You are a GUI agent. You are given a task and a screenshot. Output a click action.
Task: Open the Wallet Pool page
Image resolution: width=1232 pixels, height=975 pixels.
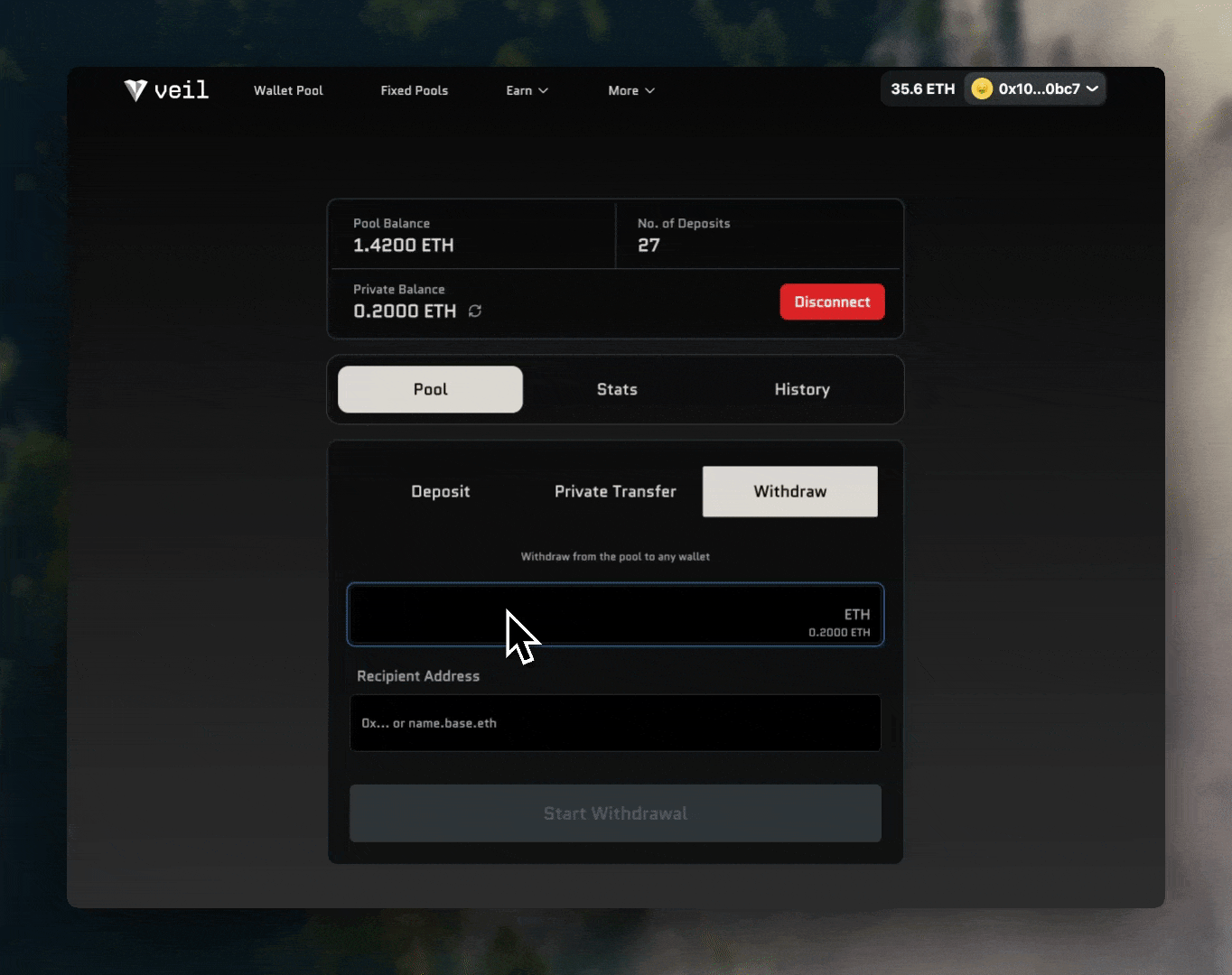point(288,90)
